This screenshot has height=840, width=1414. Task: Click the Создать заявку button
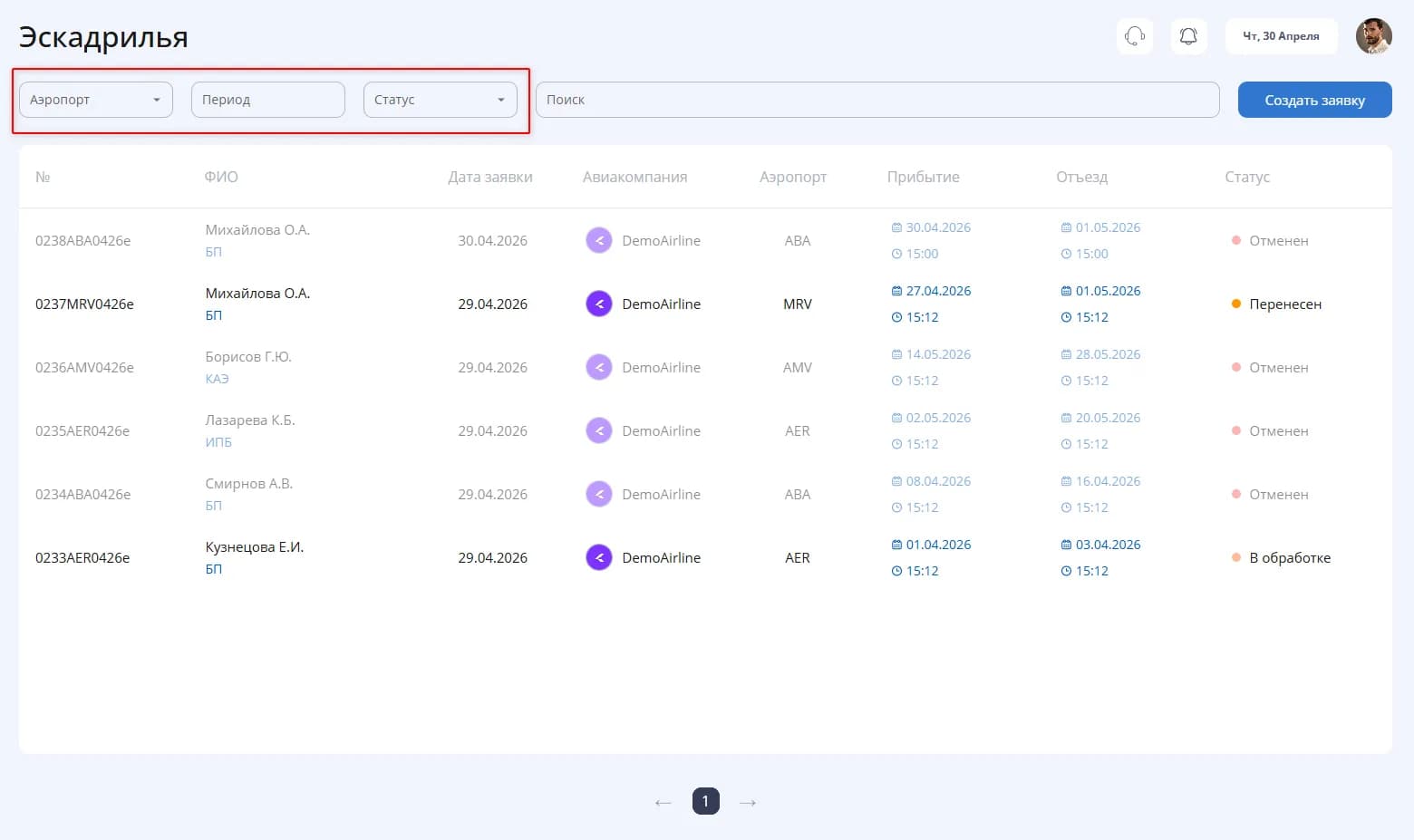click(1315, 100)
